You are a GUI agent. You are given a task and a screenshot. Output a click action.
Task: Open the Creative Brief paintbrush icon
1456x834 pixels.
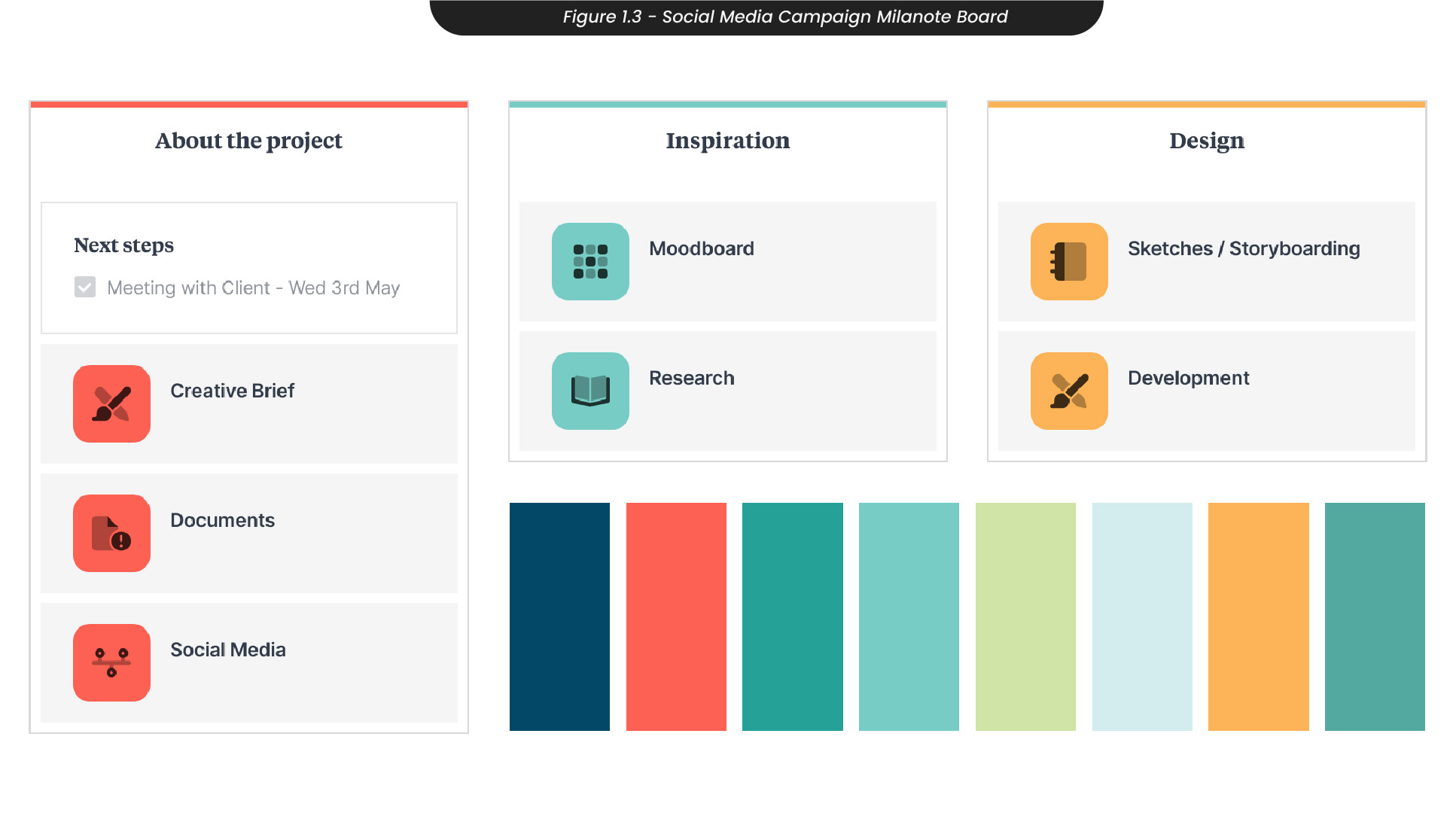pos(111,404)
